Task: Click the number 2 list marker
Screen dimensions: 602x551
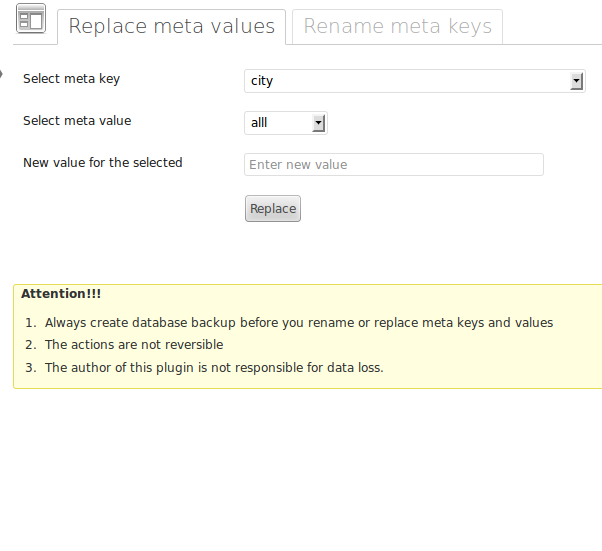Action: coord(31,345)
